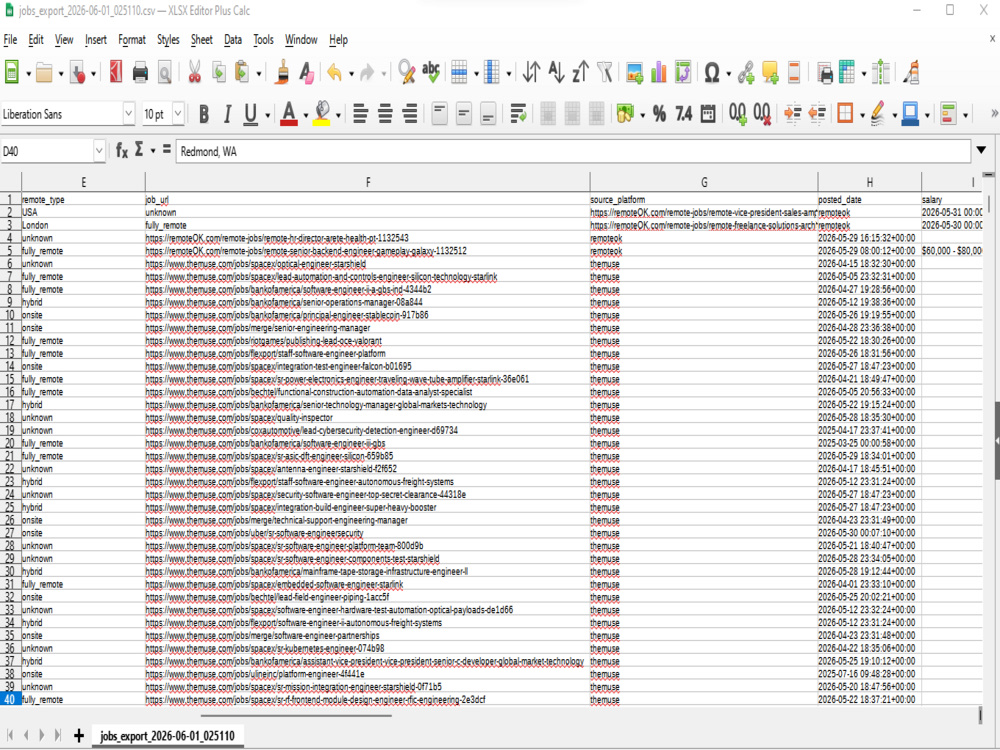Expand the formula bar
The height and width of the screenshot is (750, 1000).
pyautogui.click(x=981, y=151)
